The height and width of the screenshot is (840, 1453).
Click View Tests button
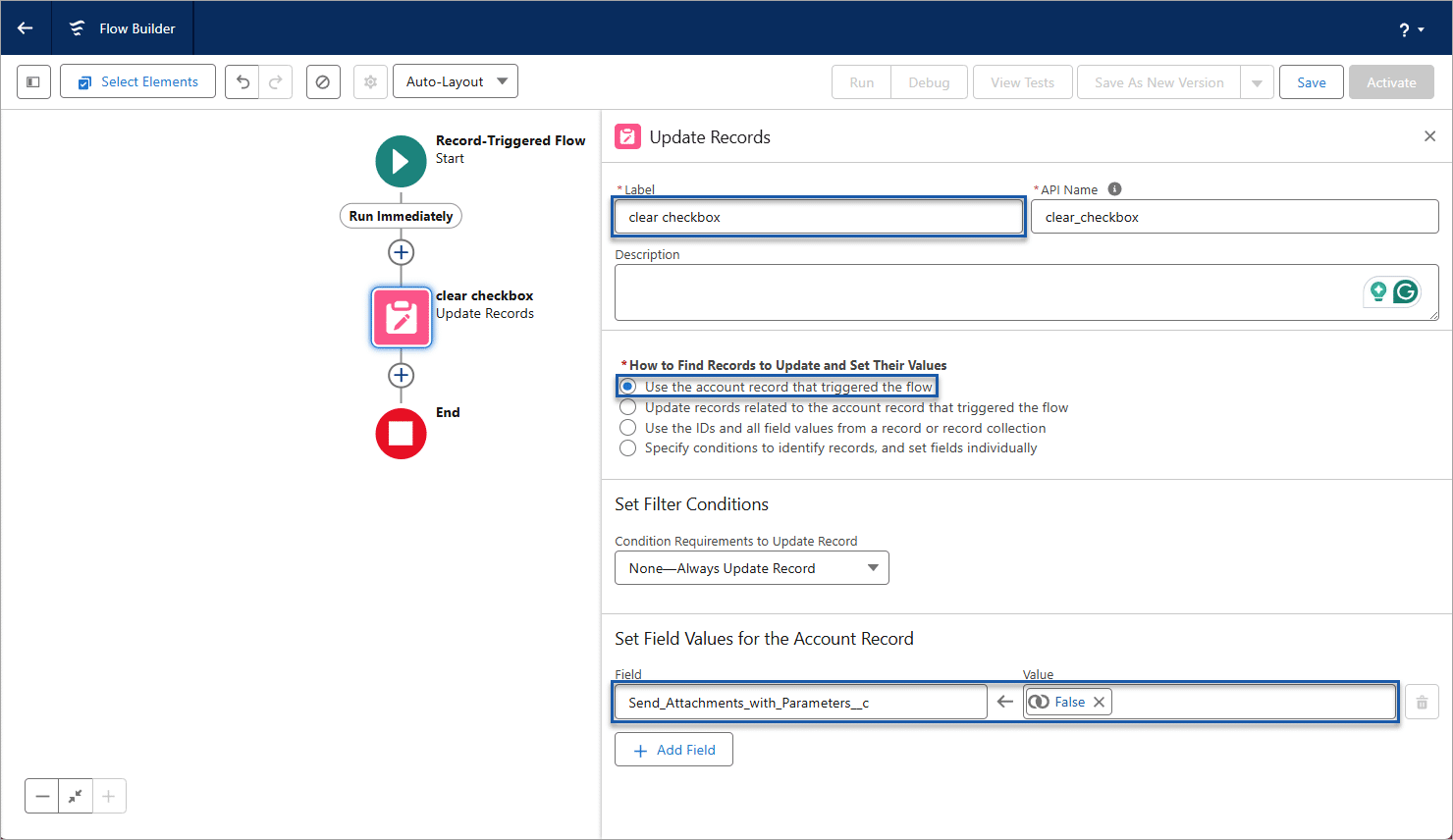(x=1022, y=82)
